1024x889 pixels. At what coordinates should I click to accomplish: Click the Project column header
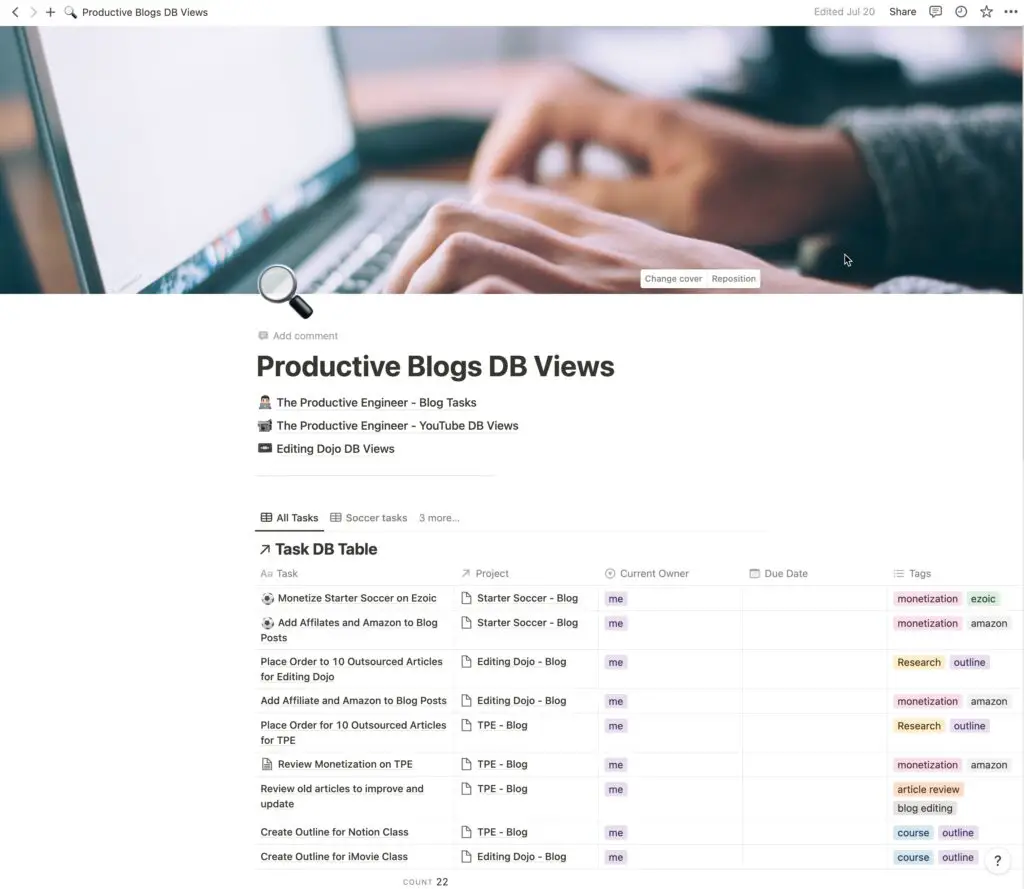(x=485, y=574)
